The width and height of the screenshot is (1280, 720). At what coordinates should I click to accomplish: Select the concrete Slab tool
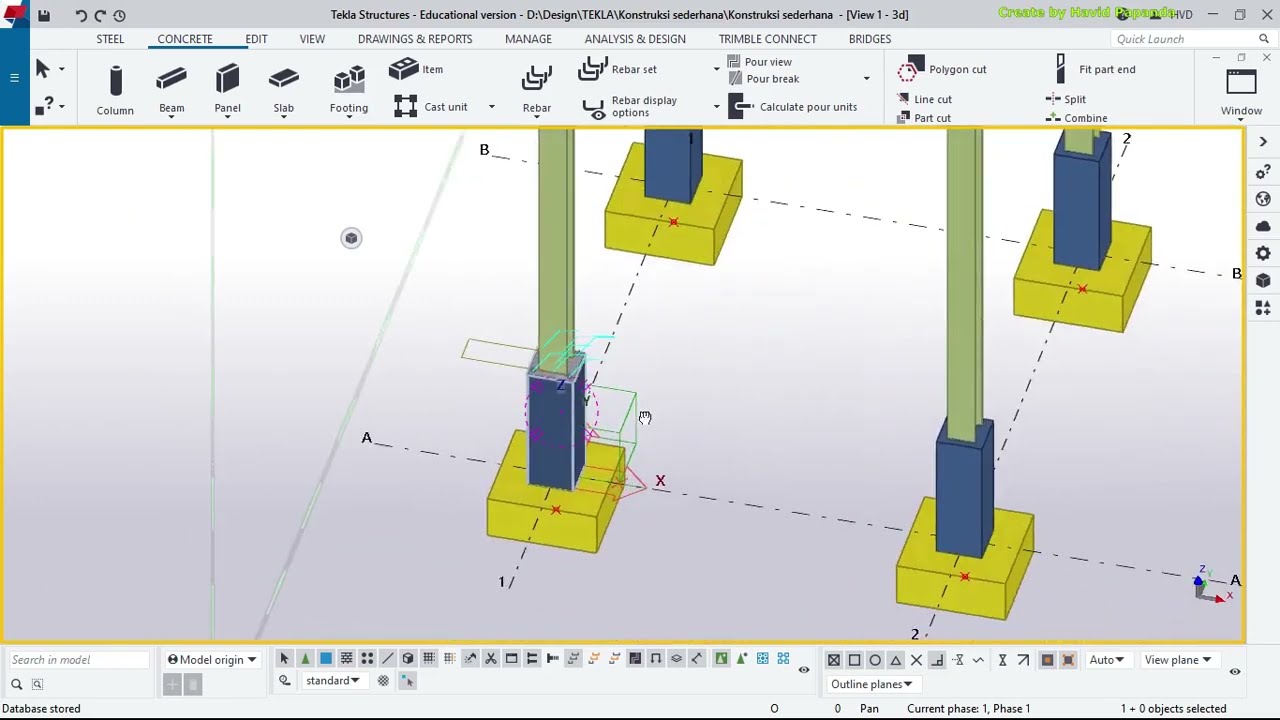pyautogui.click(x=284, y=90)
